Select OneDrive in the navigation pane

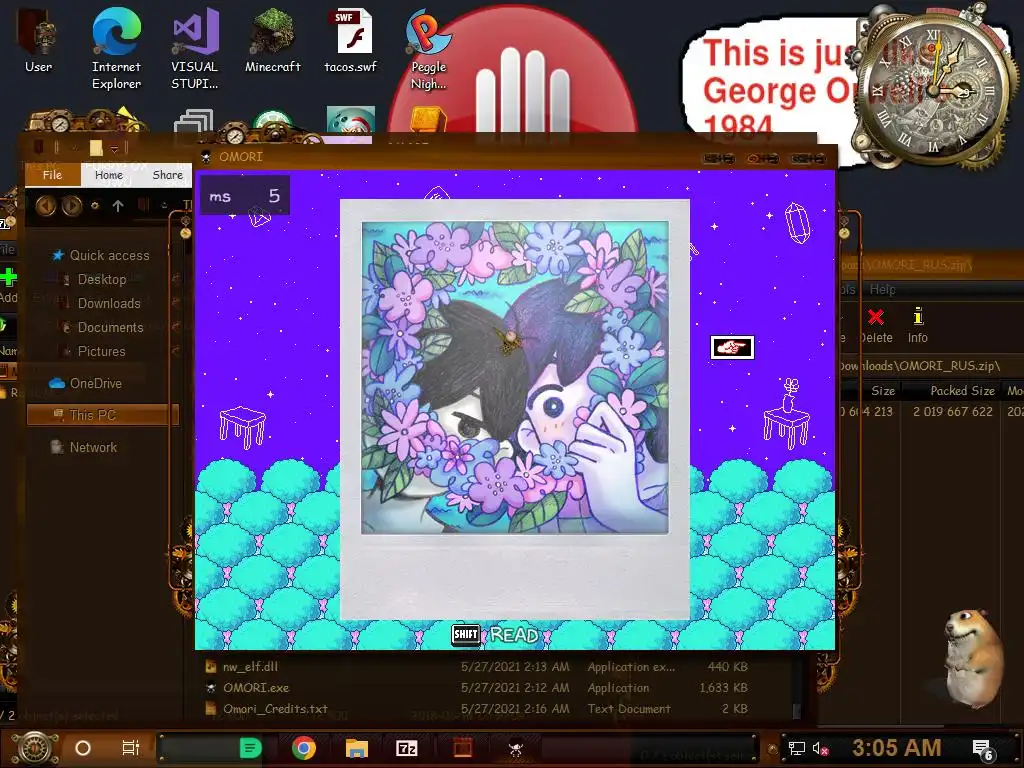(95, 383)
